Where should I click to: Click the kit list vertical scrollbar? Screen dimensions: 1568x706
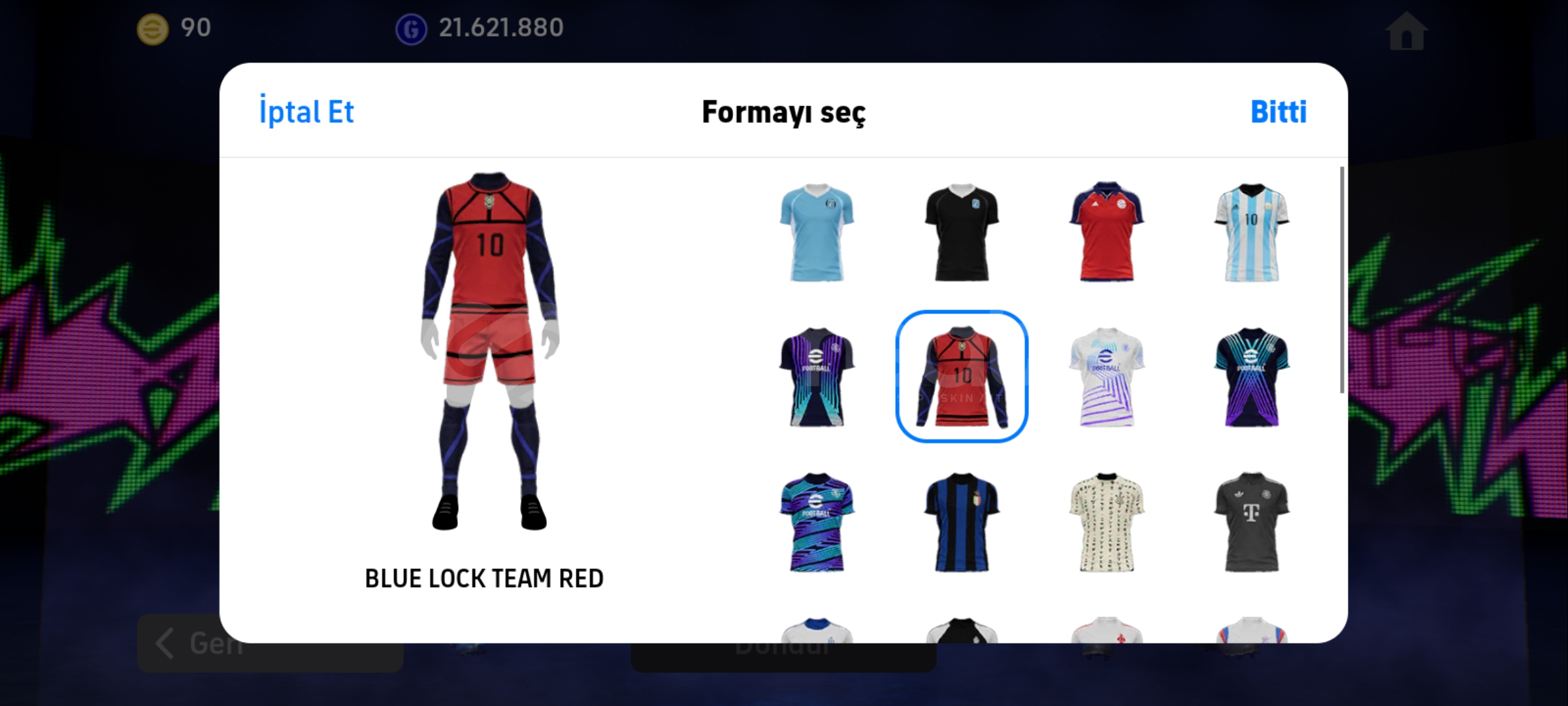point(1342,280)
